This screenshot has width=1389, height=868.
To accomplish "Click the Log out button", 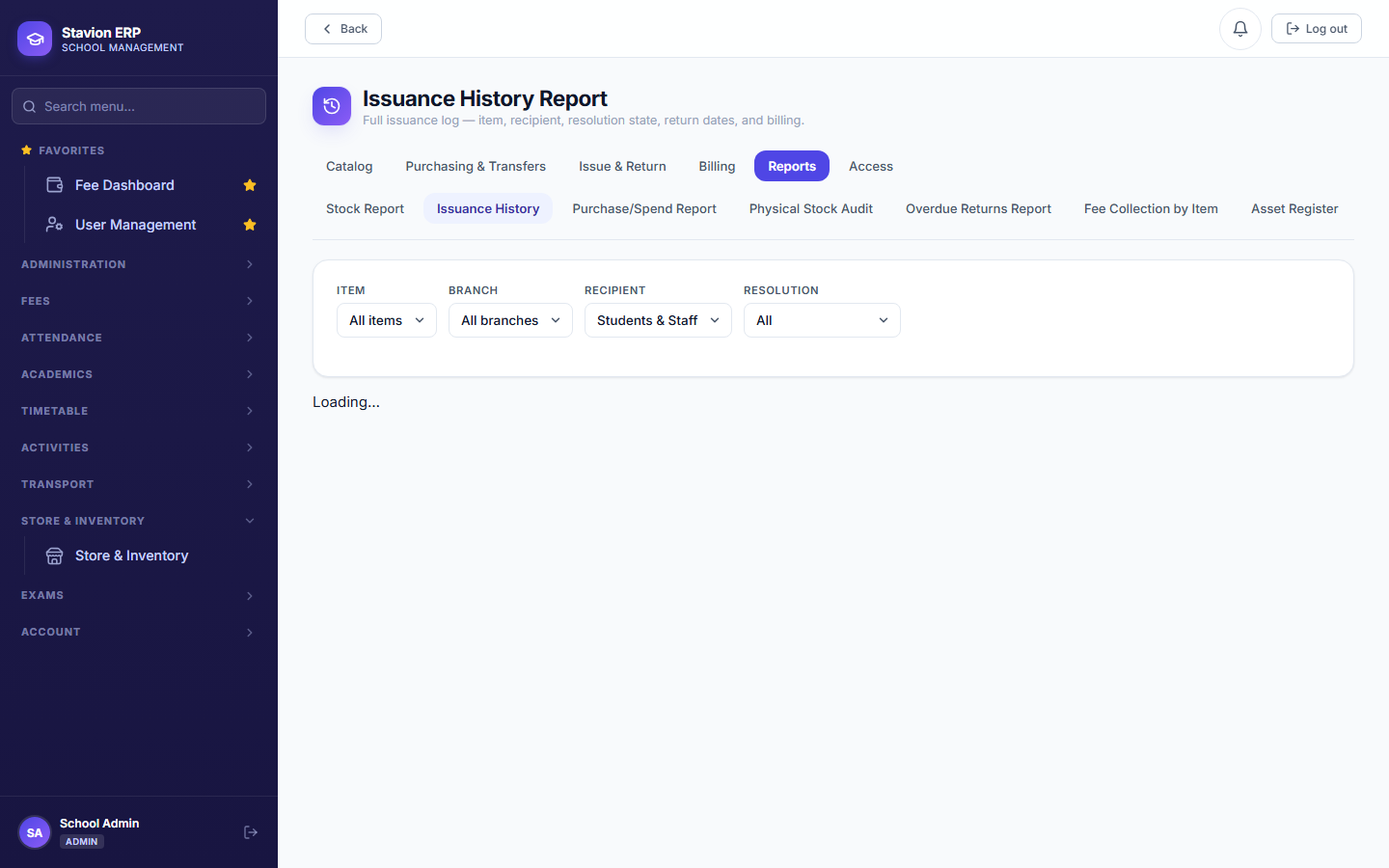I will point(1316,29).
